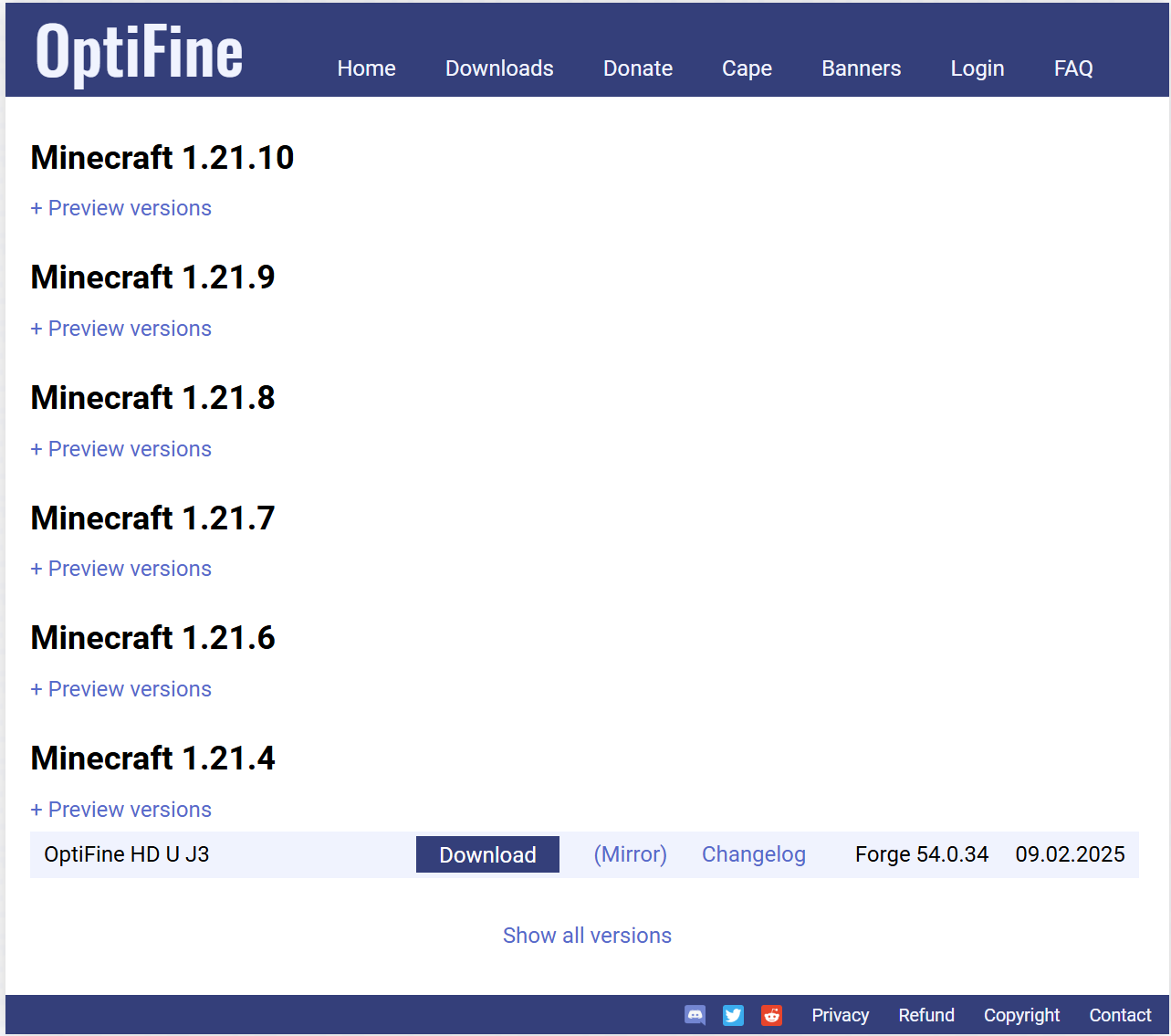
Task: Open the Twitter icon in footer
Action: [x=733, y=1015]
